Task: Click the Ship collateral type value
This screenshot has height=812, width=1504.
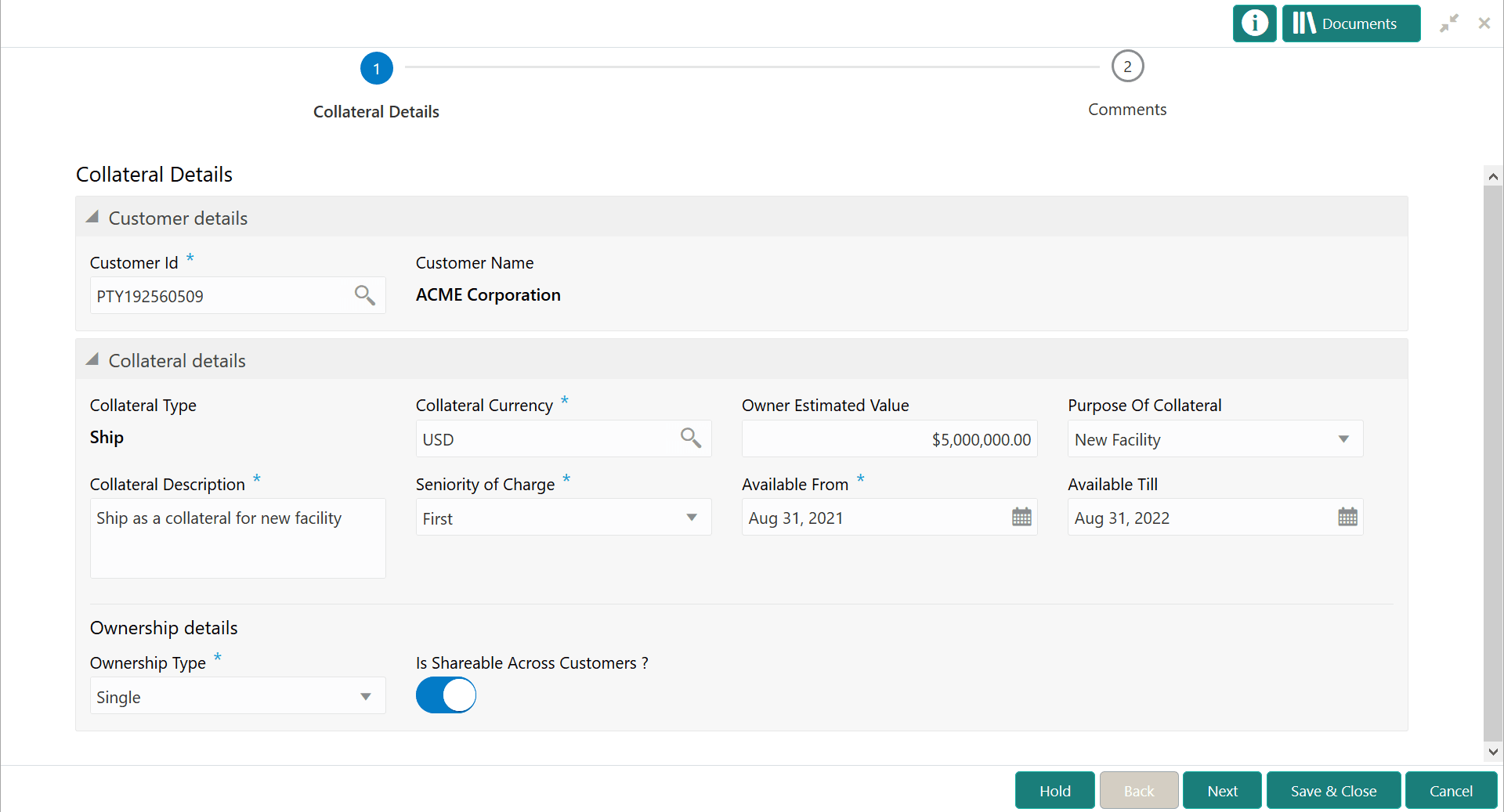Action: tap(107, 437)
